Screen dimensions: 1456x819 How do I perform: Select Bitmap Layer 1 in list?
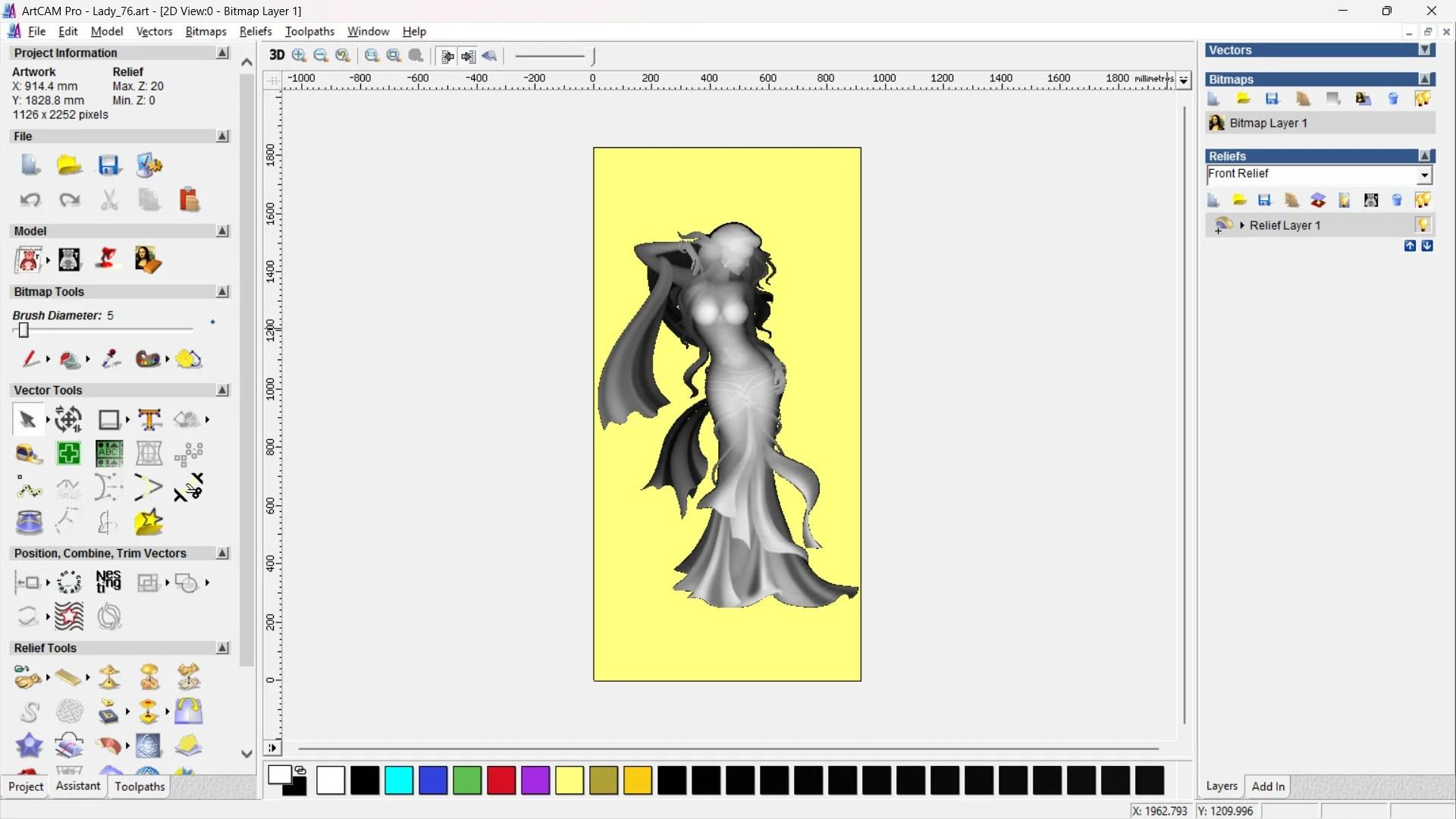point(1268,123)
